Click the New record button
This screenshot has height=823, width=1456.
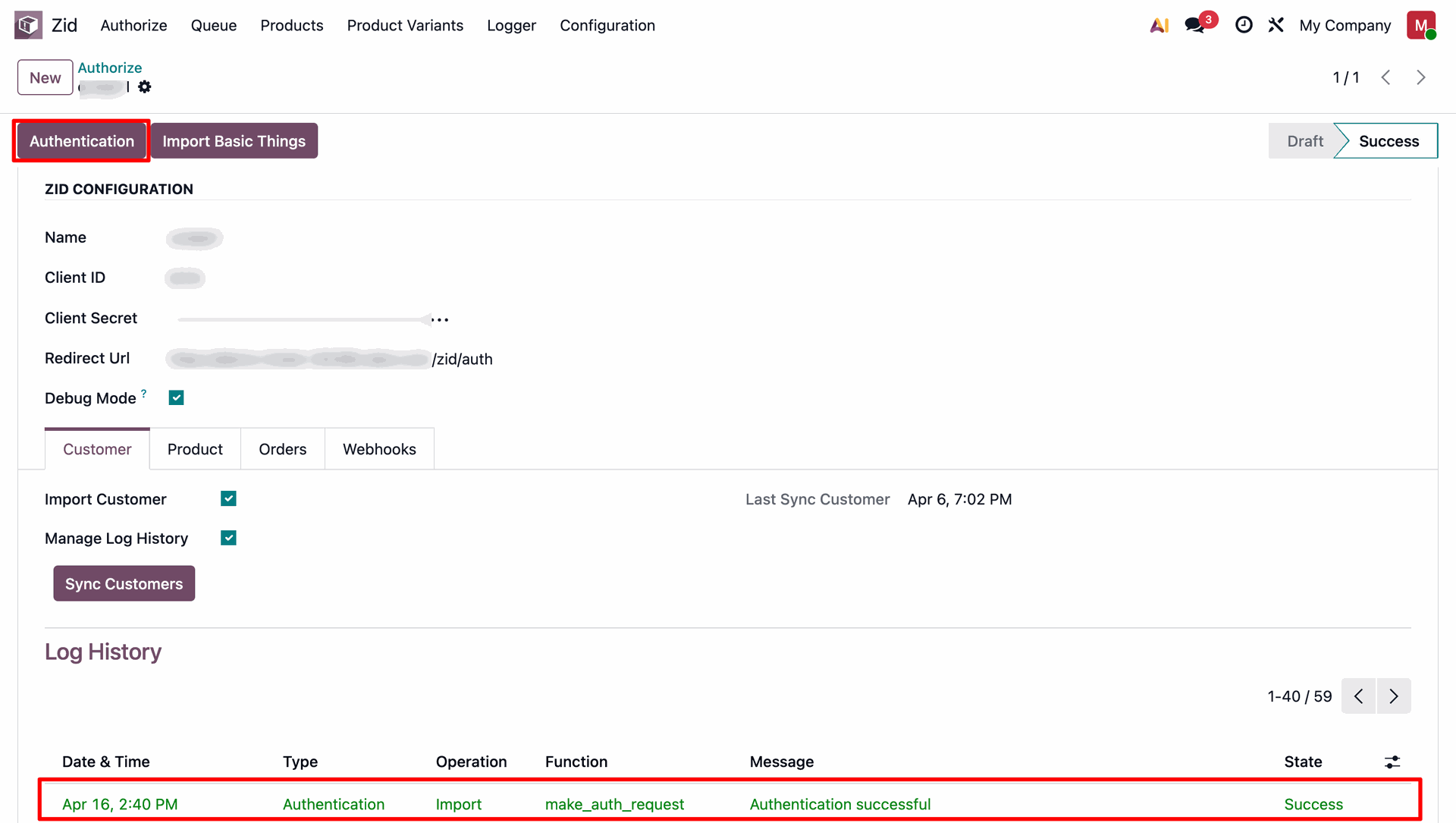[45, 77]
